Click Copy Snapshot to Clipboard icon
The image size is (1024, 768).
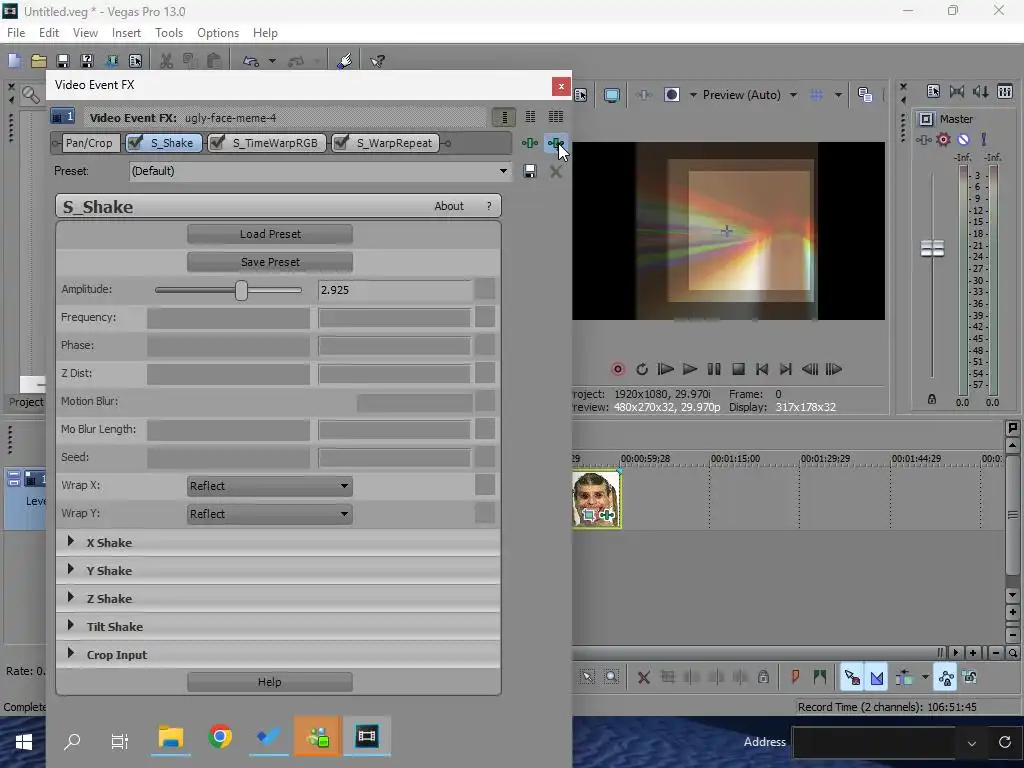tap(865, 95)
